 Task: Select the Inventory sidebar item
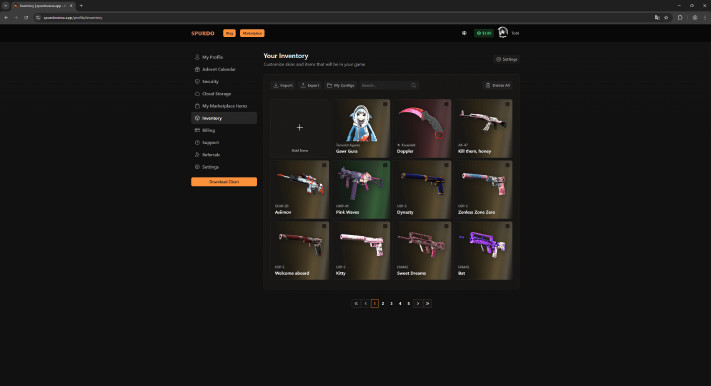click(x=224, y=118)
